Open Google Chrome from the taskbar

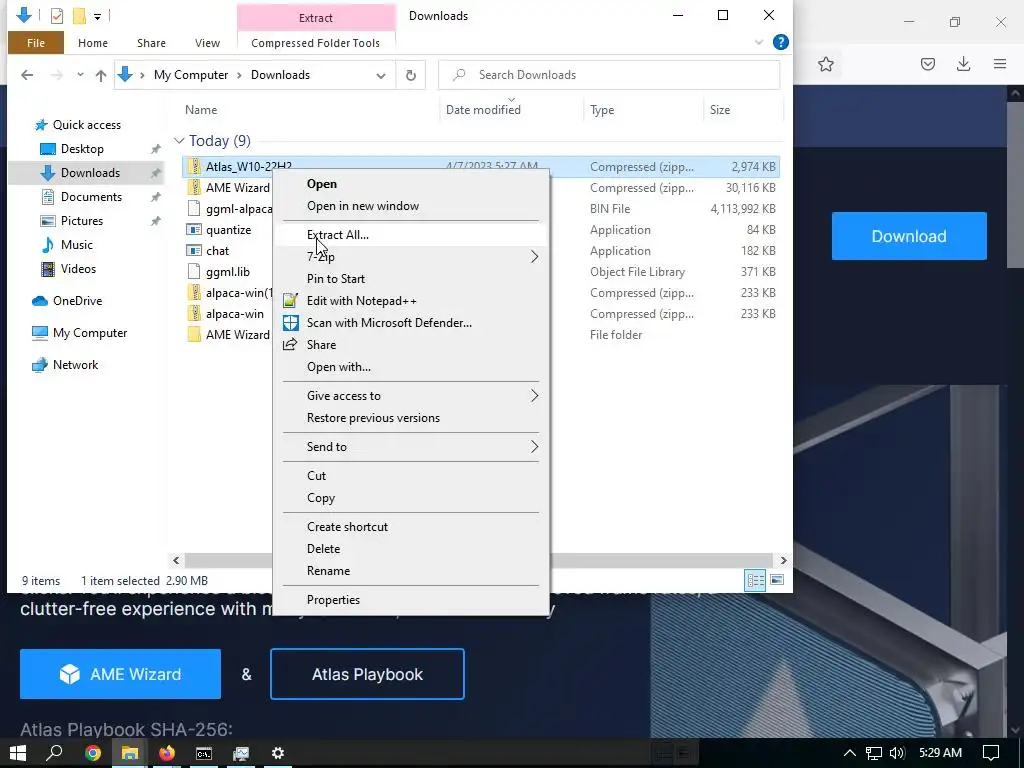pos(93,753)
